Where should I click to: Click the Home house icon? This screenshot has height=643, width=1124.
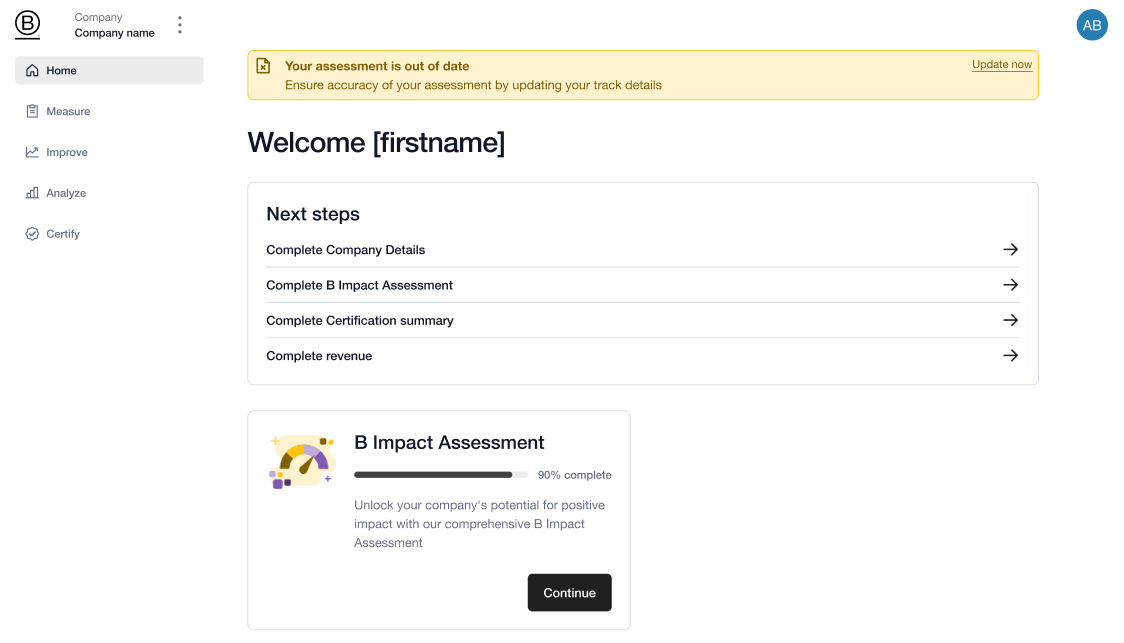[x=32, y=70]
